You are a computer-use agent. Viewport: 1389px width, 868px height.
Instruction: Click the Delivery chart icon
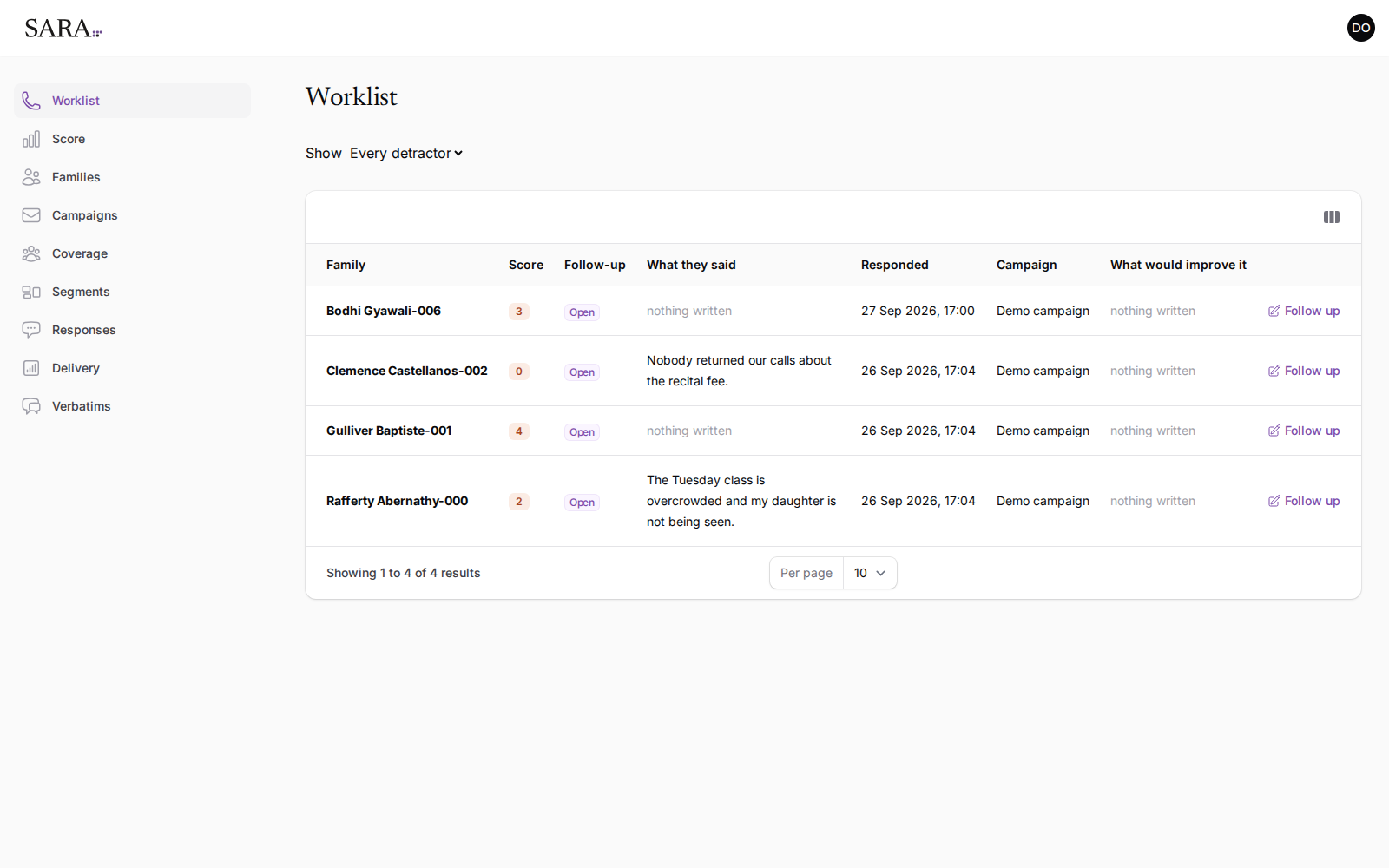click(x=31, y=368)
